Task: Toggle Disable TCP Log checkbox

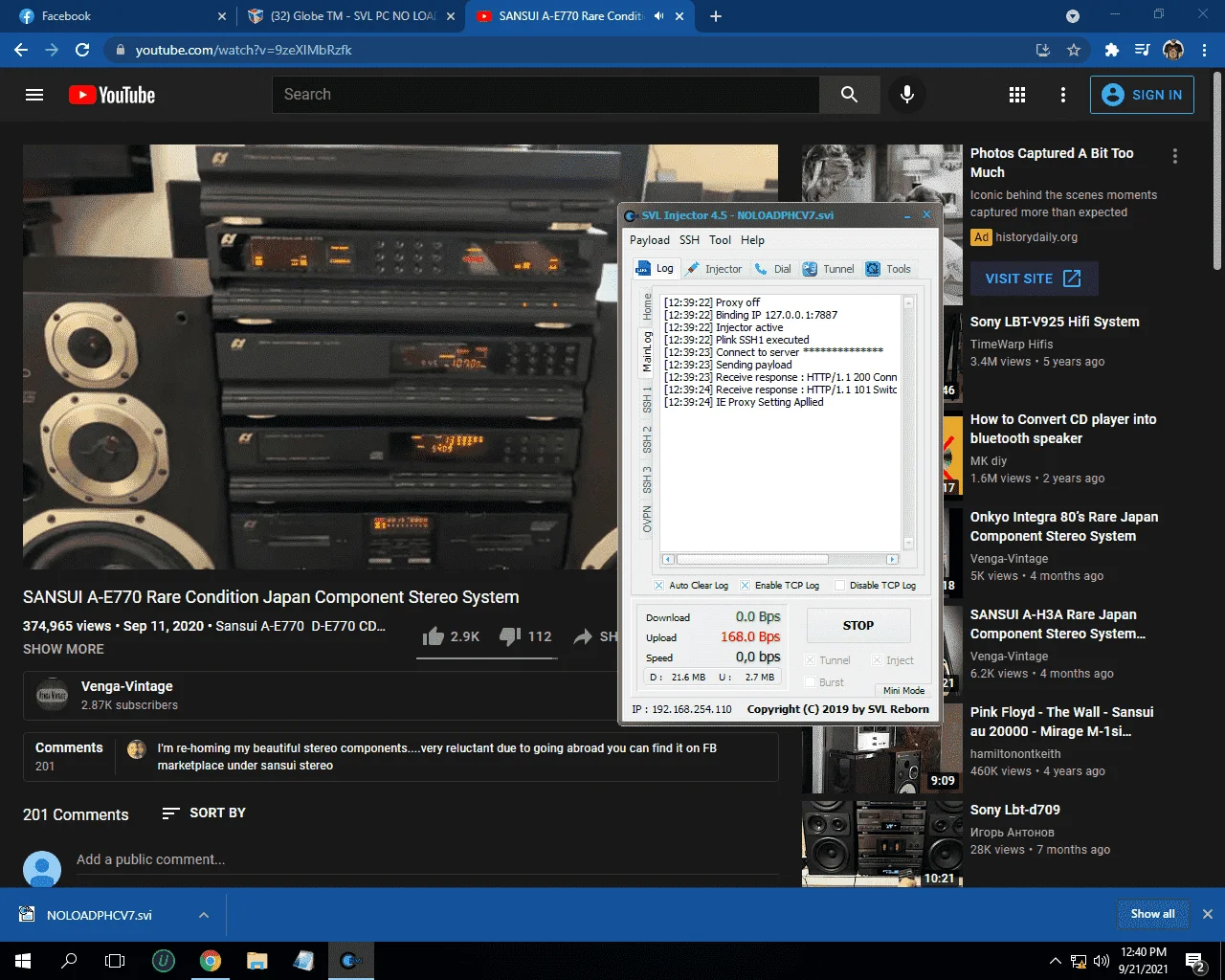Action: pos(839,585)
